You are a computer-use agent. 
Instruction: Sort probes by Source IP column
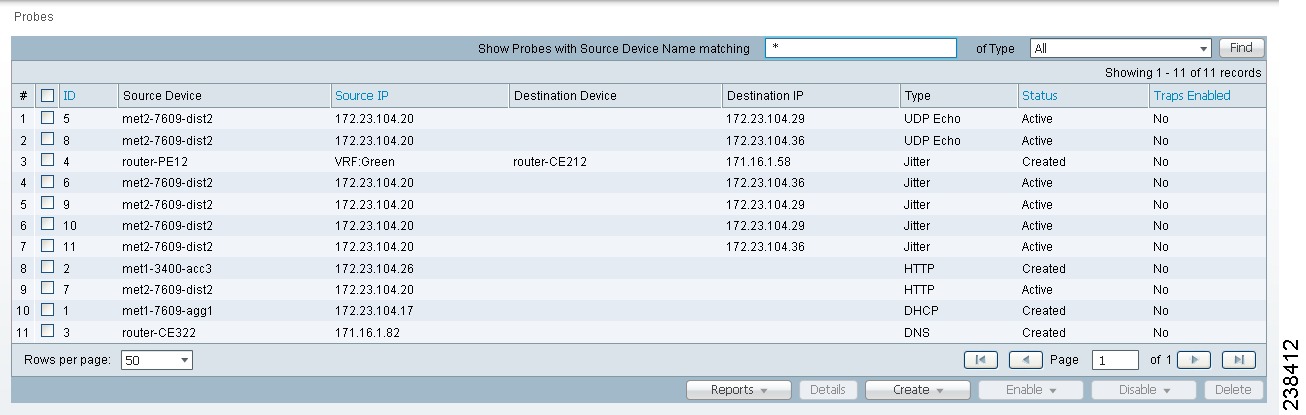coord(362,96)
